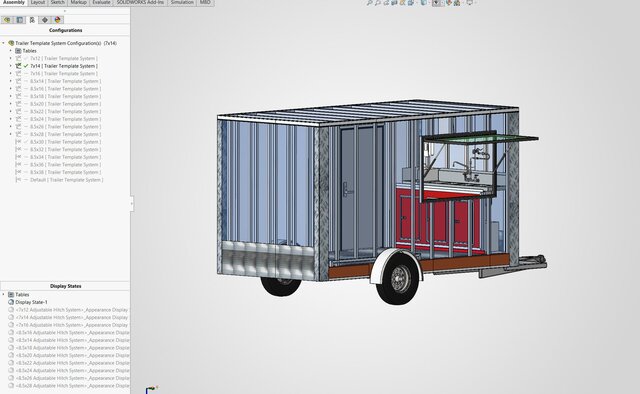Click the 7x12 Adjustable Hitch display state icon

click(x=11, y=309)
